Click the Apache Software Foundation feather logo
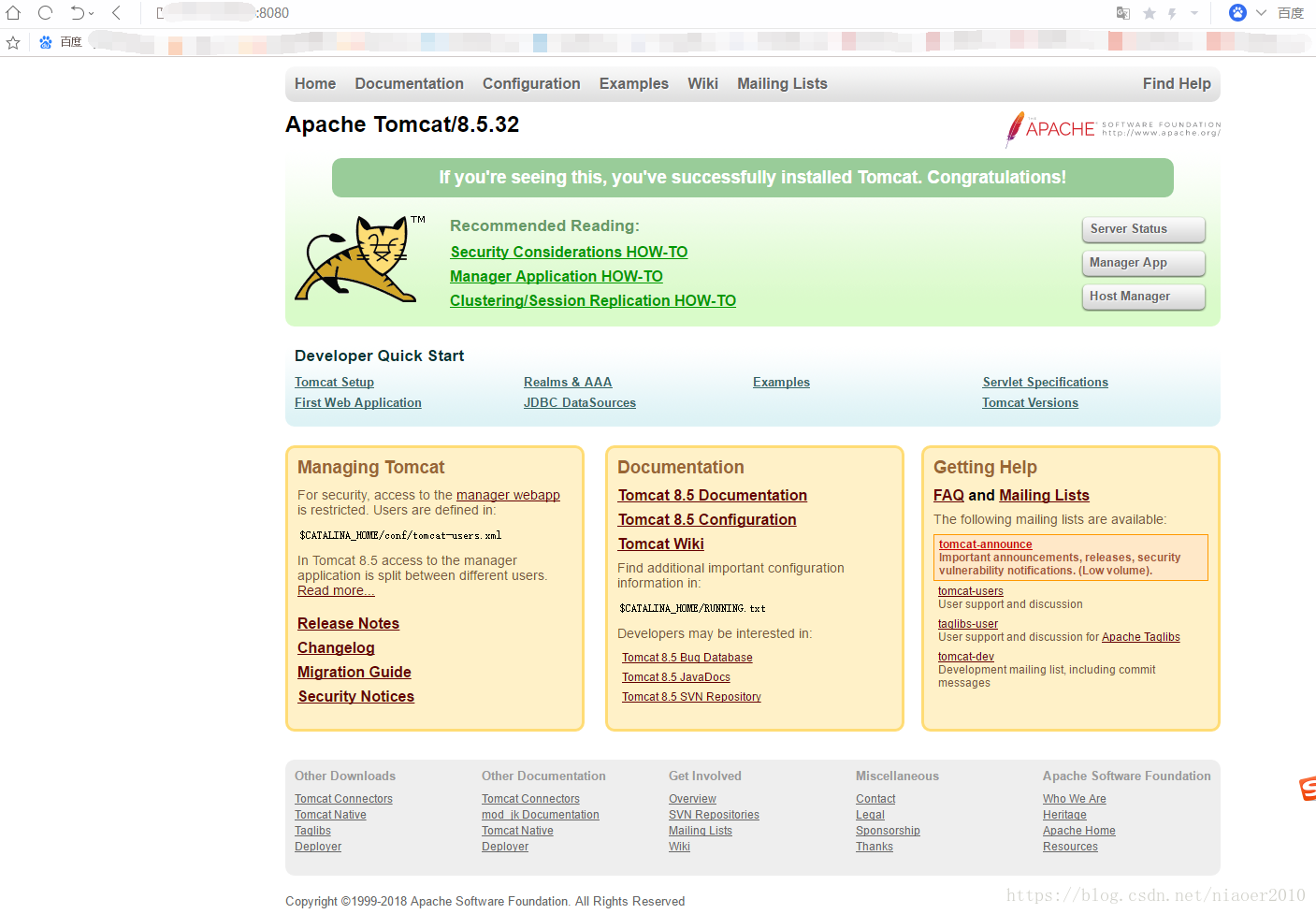The image size is (1316, 914). pyautogui.click(x=1113, y=129)
